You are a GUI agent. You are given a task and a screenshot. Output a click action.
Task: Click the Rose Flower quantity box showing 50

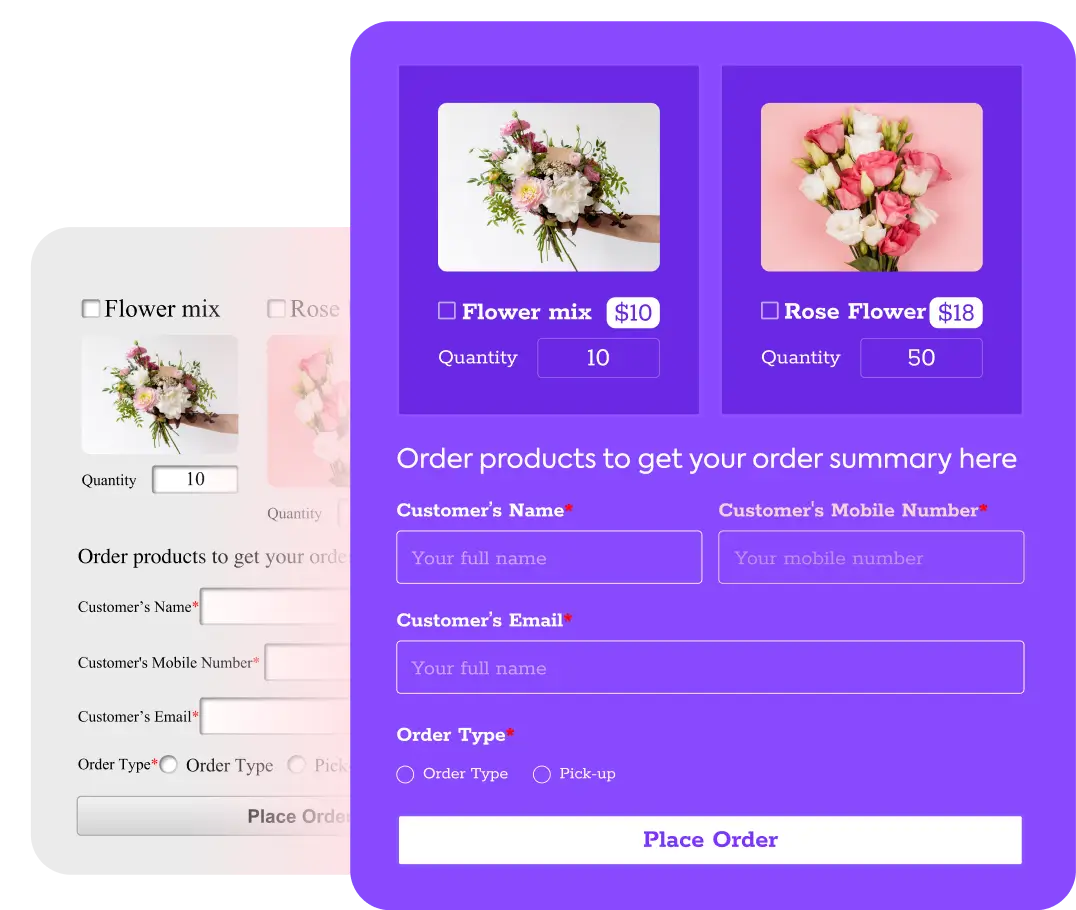(921, 358)
